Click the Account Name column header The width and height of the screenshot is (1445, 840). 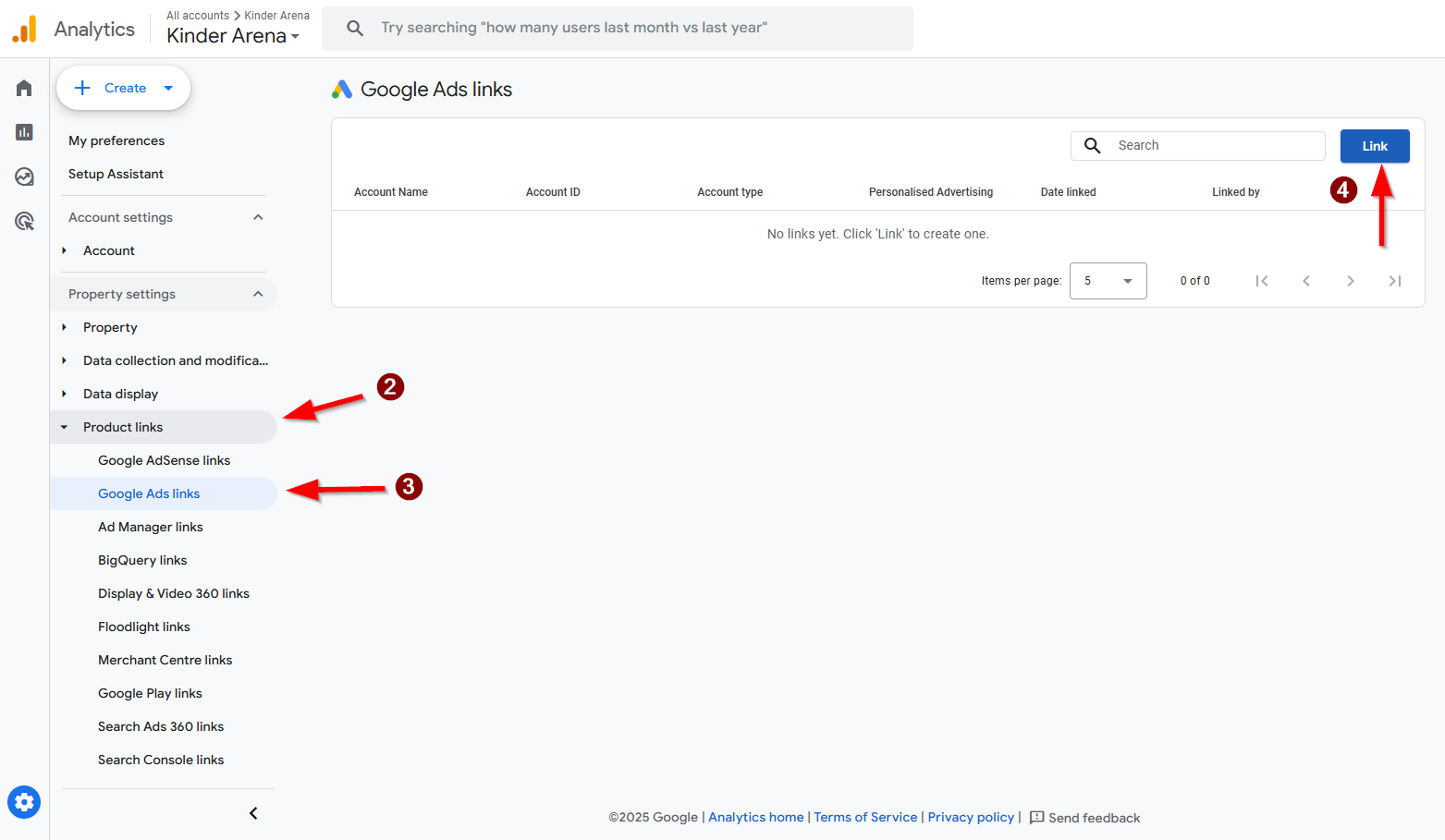tap(391, 192)
